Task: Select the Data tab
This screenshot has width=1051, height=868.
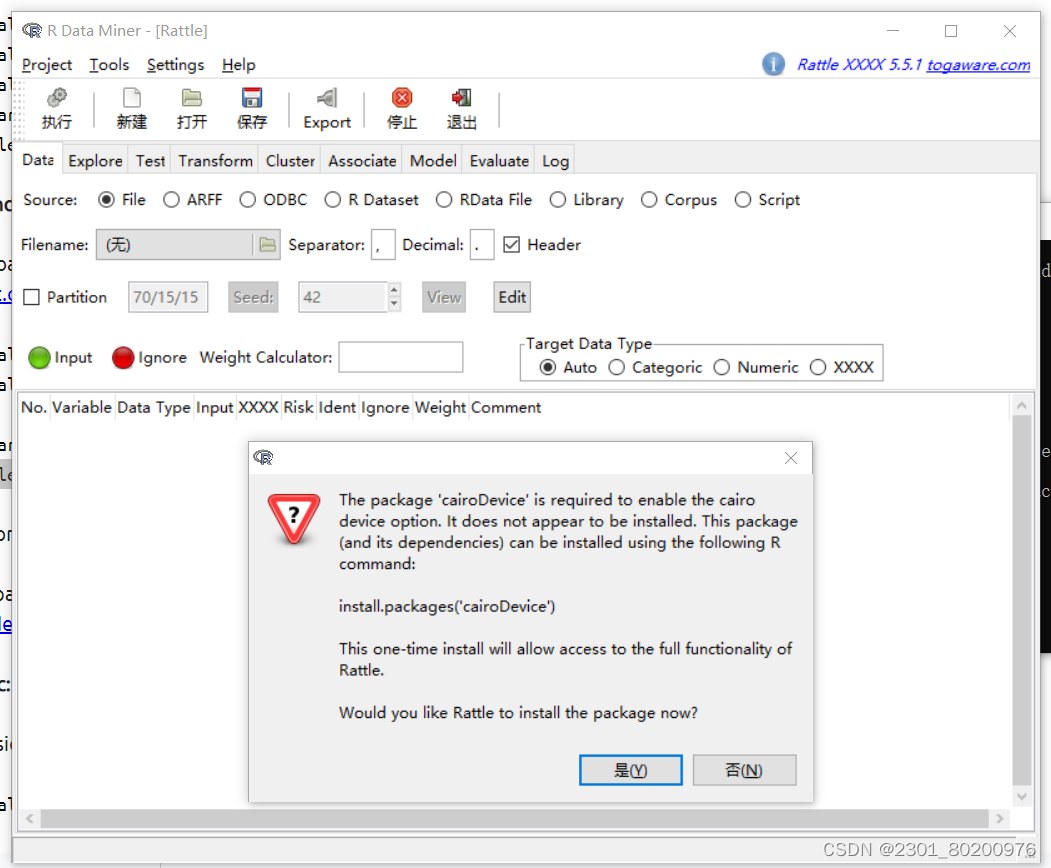Action: tap(38, 160)
